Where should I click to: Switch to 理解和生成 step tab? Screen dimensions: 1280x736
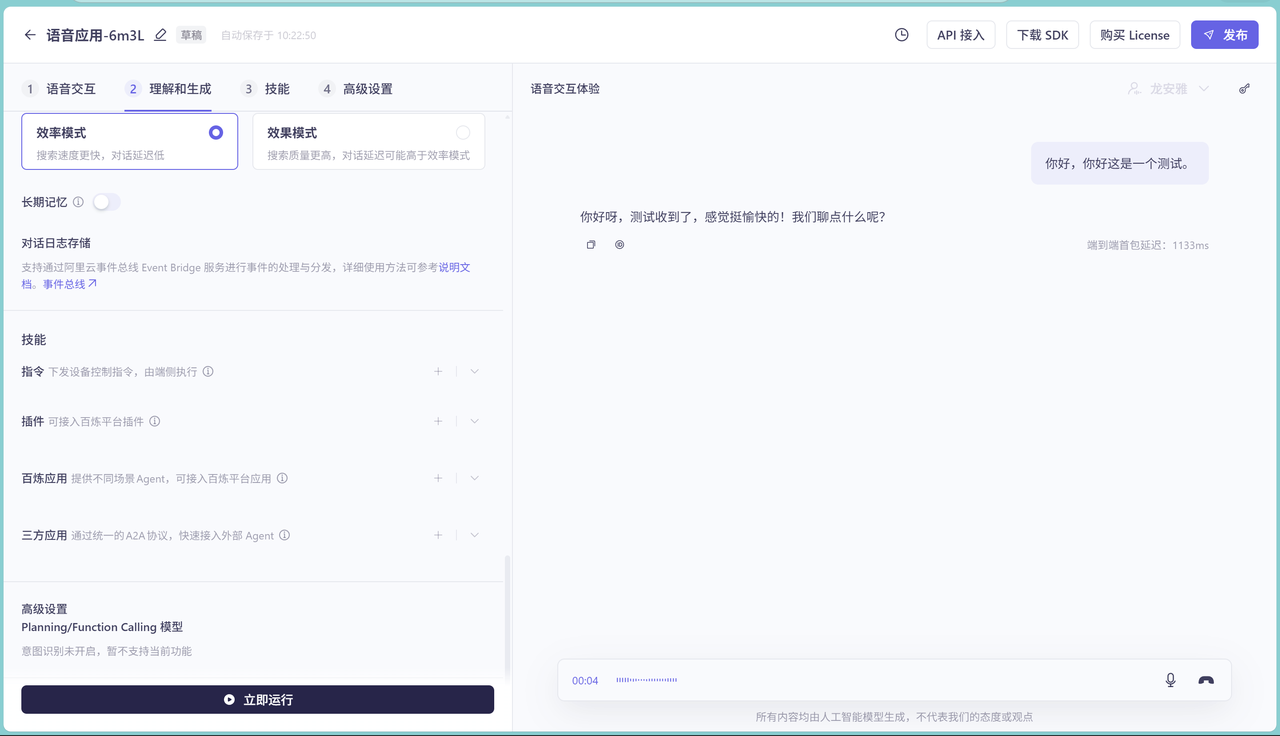click(168, 89)
